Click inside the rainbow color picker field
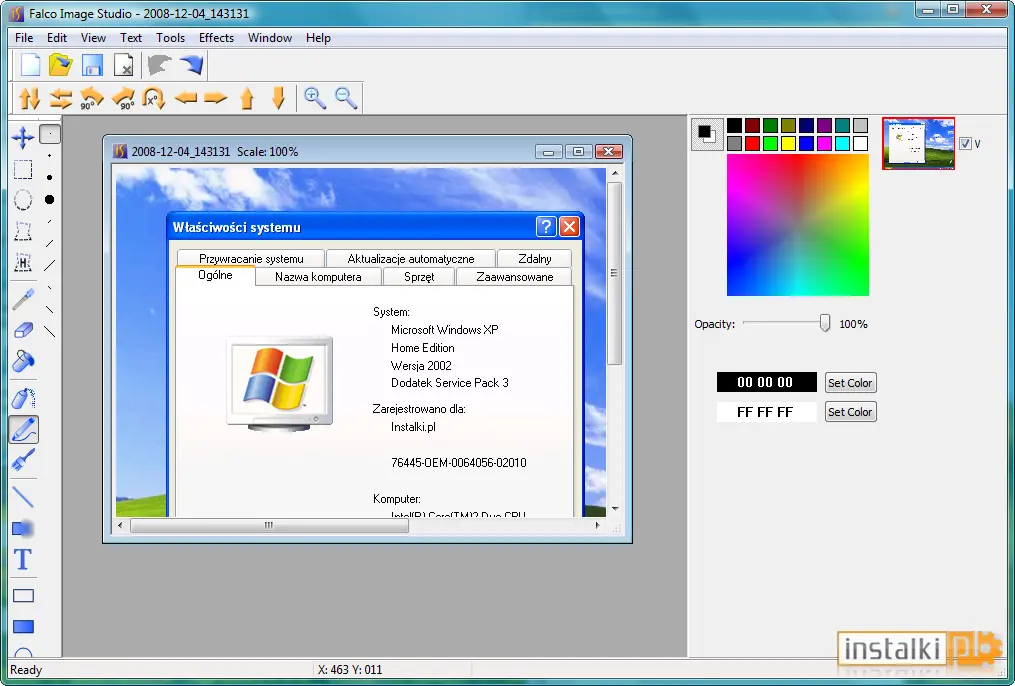Screen dimensions: 1015x686 tap(798, 225)
